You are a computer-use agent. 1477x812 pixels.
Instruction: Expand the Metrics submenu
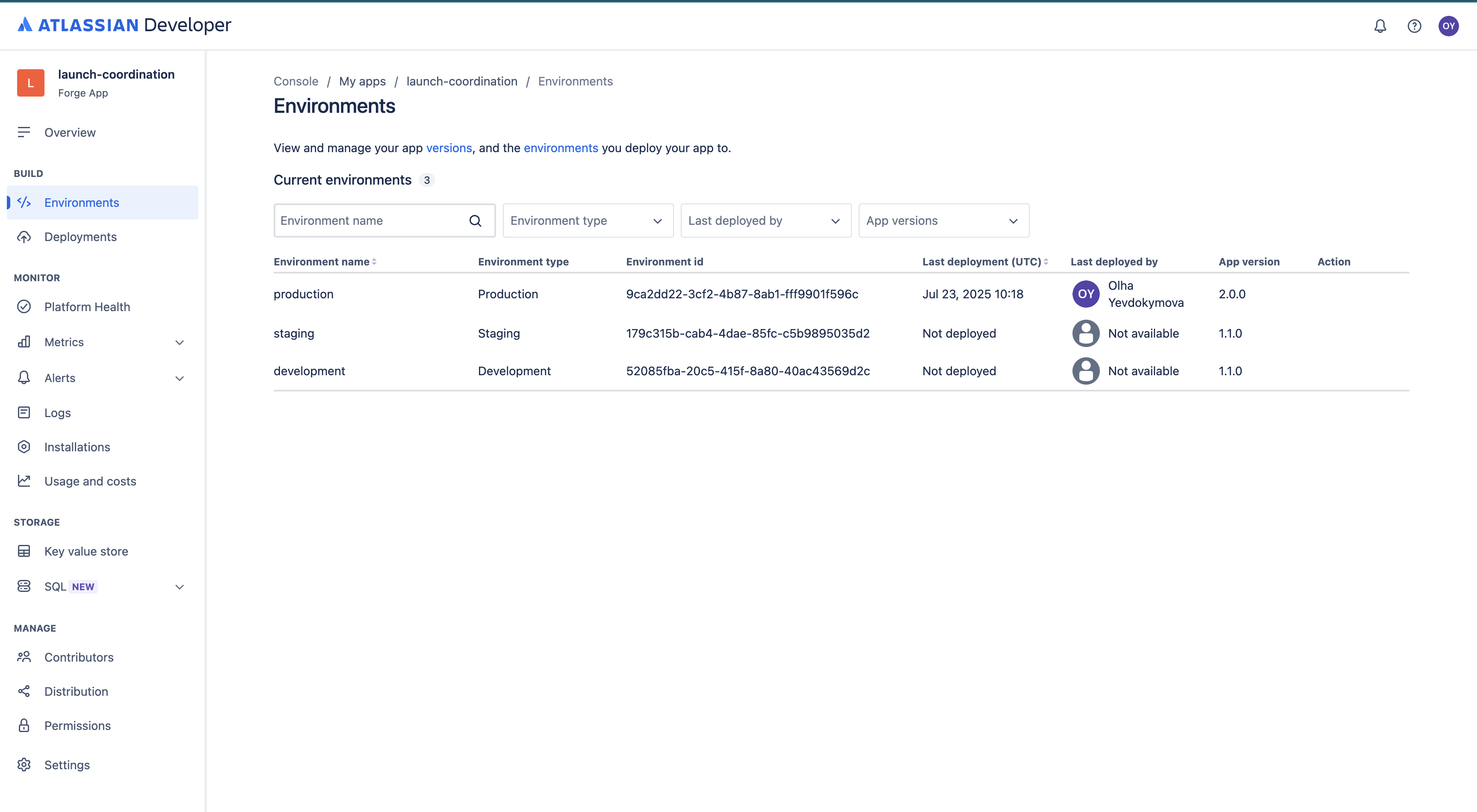180,342
